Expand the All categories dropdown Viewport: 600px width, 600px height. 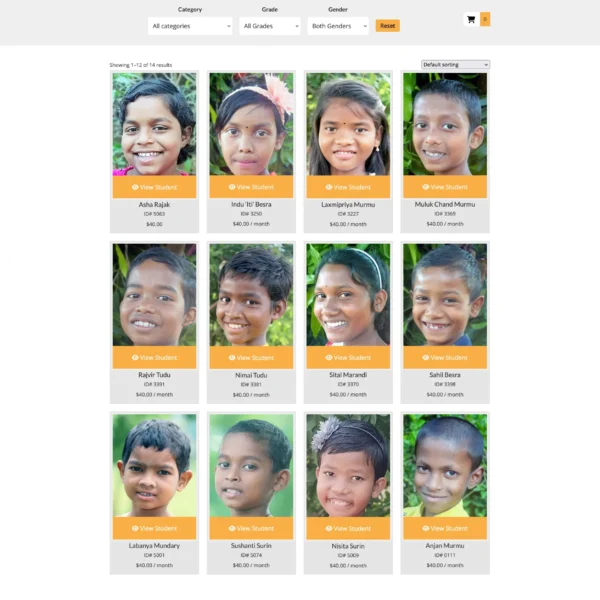(190, 26)
